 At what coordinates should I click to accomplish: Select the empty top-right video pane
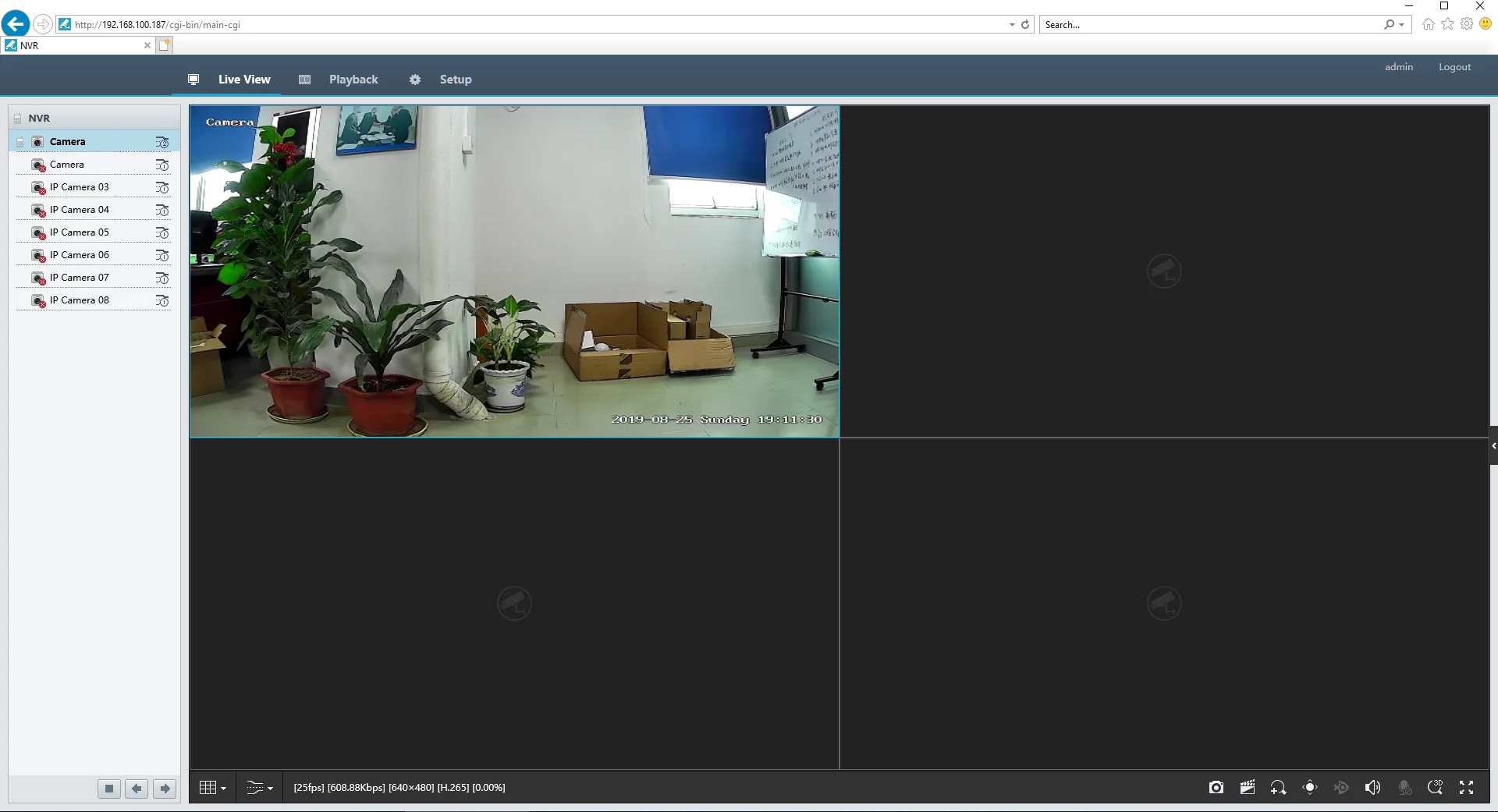point(1164,271)
